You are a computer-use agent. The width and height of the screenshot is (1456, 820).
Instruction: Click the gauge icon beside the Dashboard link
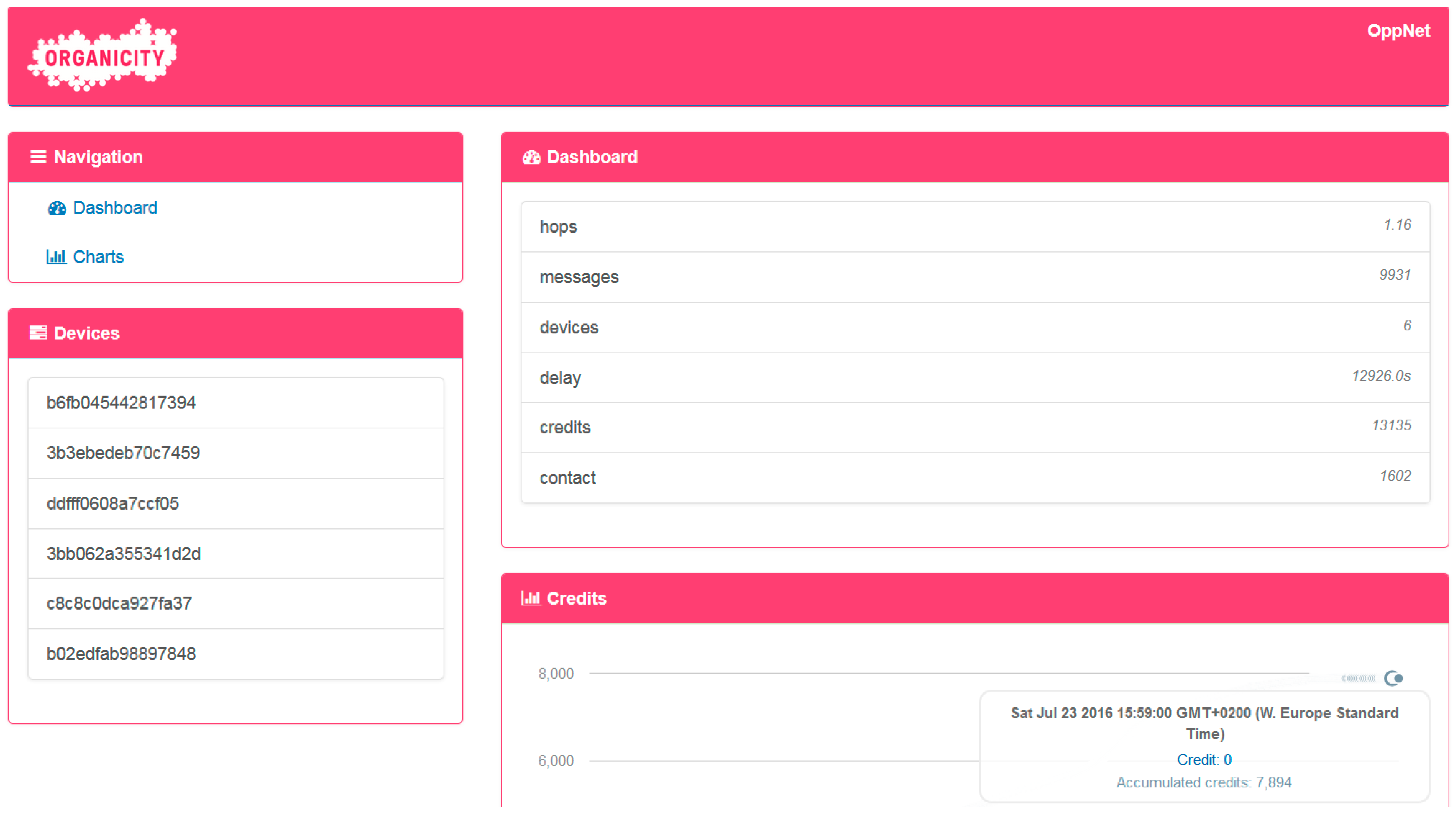pos(57,208)
